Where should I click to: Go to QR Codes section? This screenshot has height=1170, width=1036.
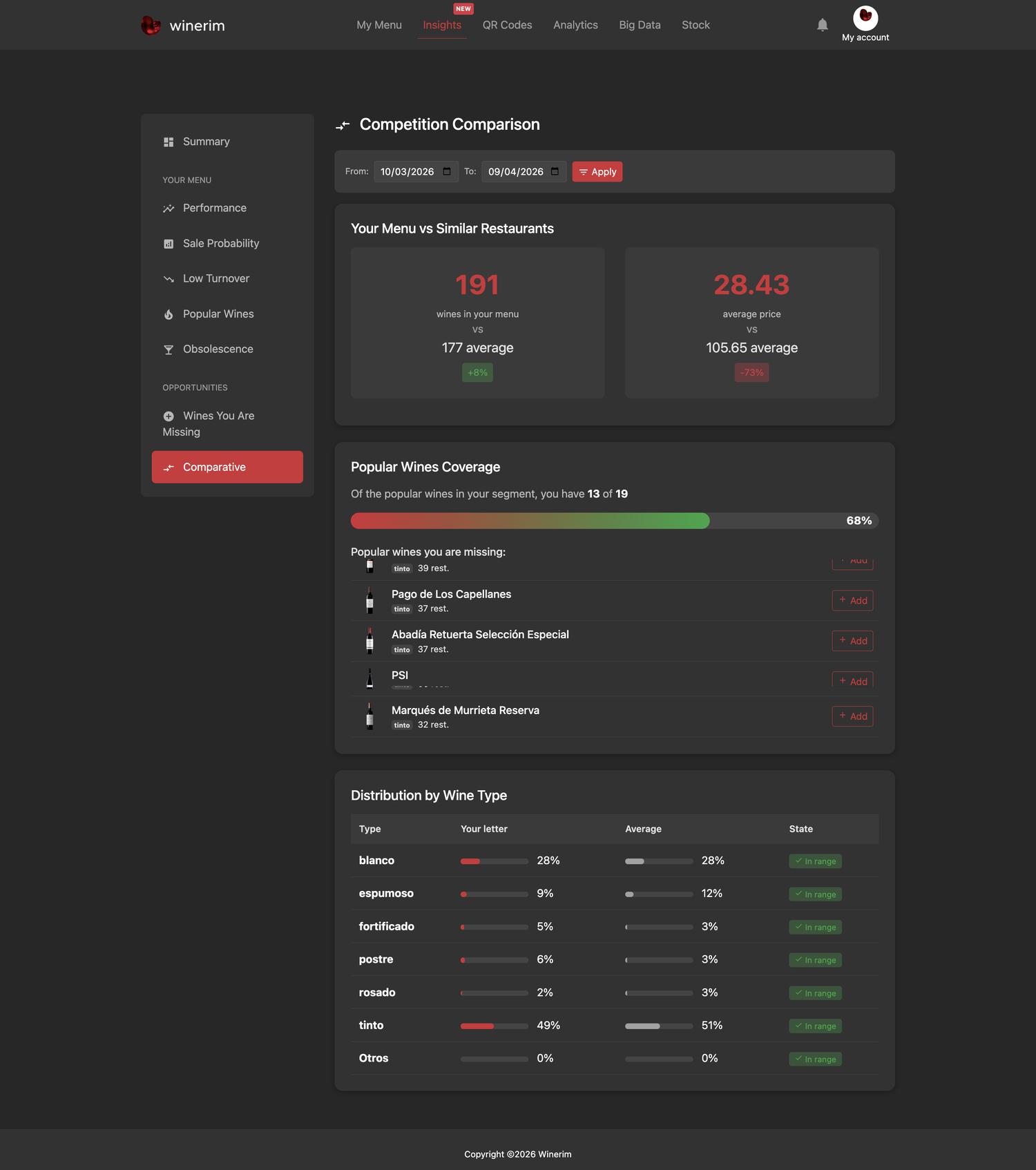[x=507, y=25]
